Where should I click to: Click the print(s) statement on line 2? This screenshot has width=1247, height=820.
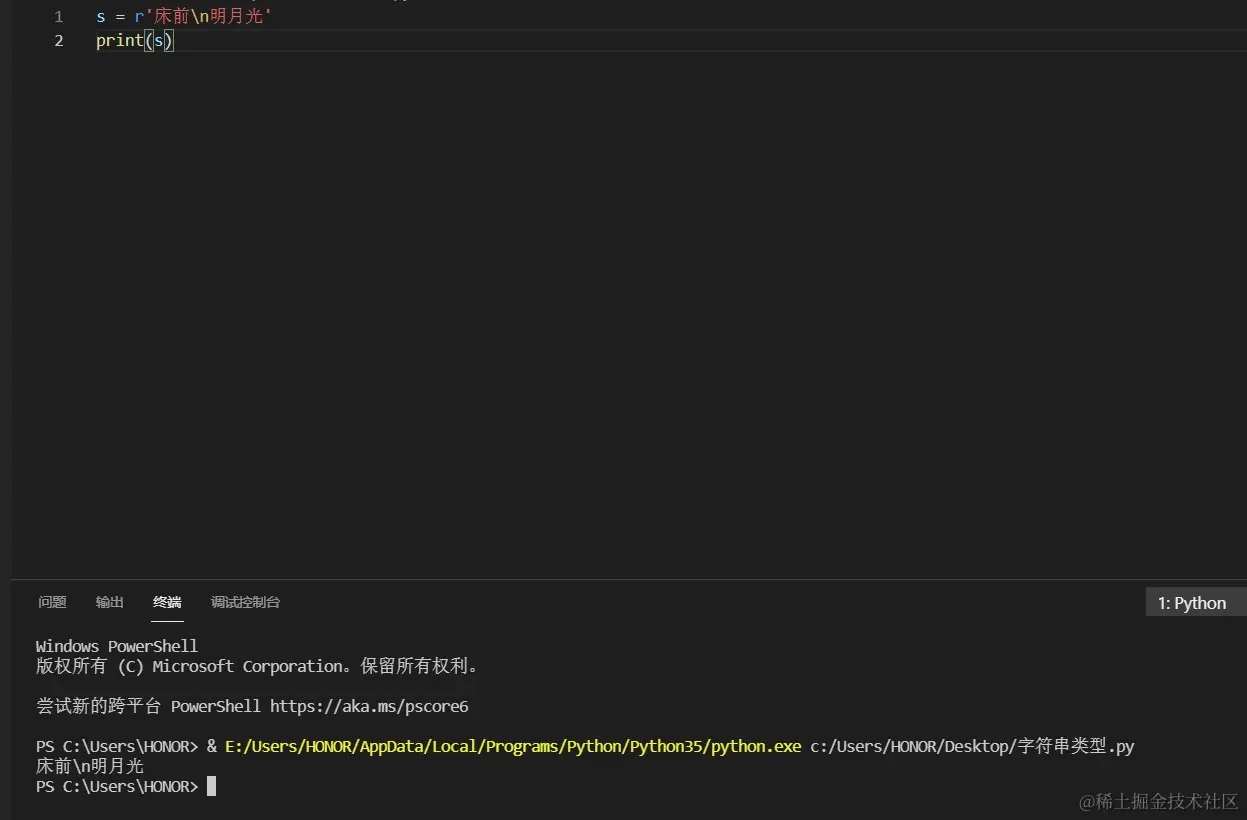(x=135, y=41)
